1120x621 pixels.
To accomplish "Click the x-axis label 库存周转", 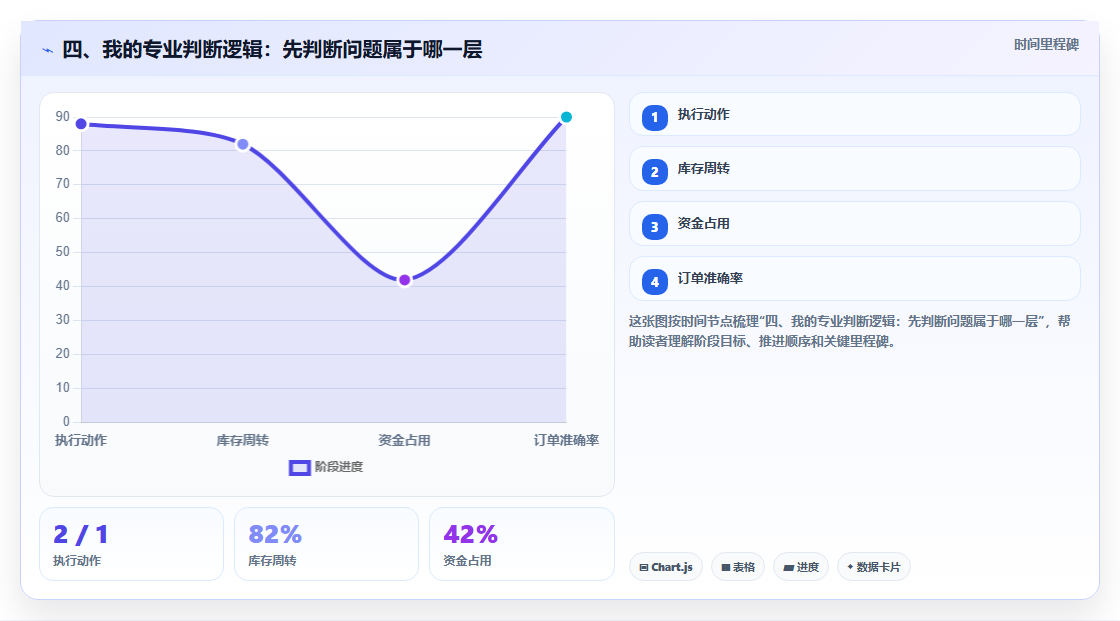I will [x=243, y=440].
